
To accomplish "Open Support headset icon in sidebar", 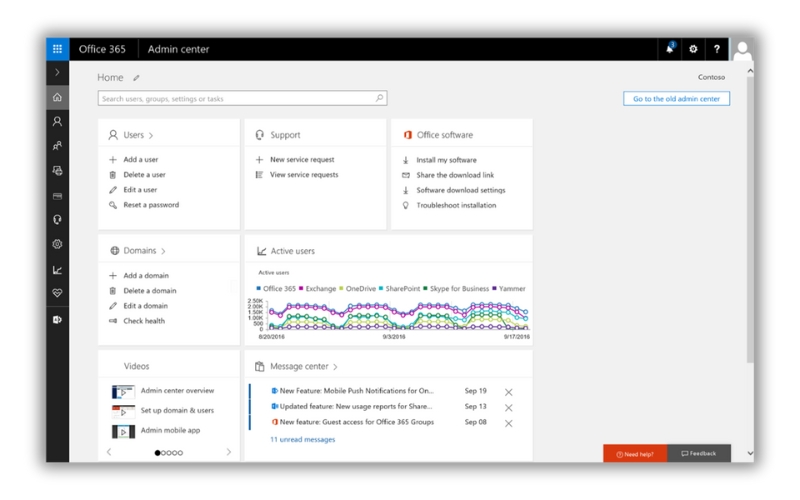I will tap(57, 219).
